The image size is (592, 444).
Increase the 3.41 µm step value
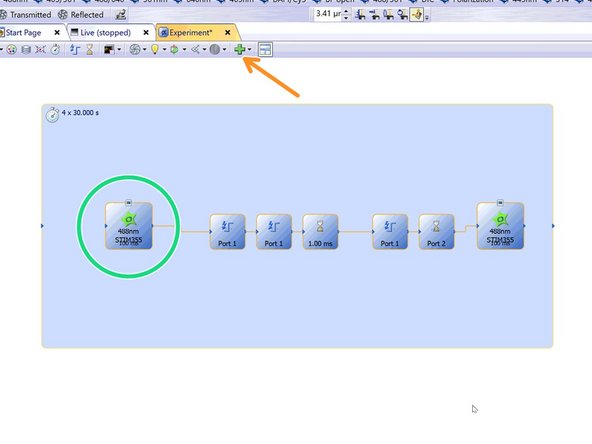(x=346, y=11)
